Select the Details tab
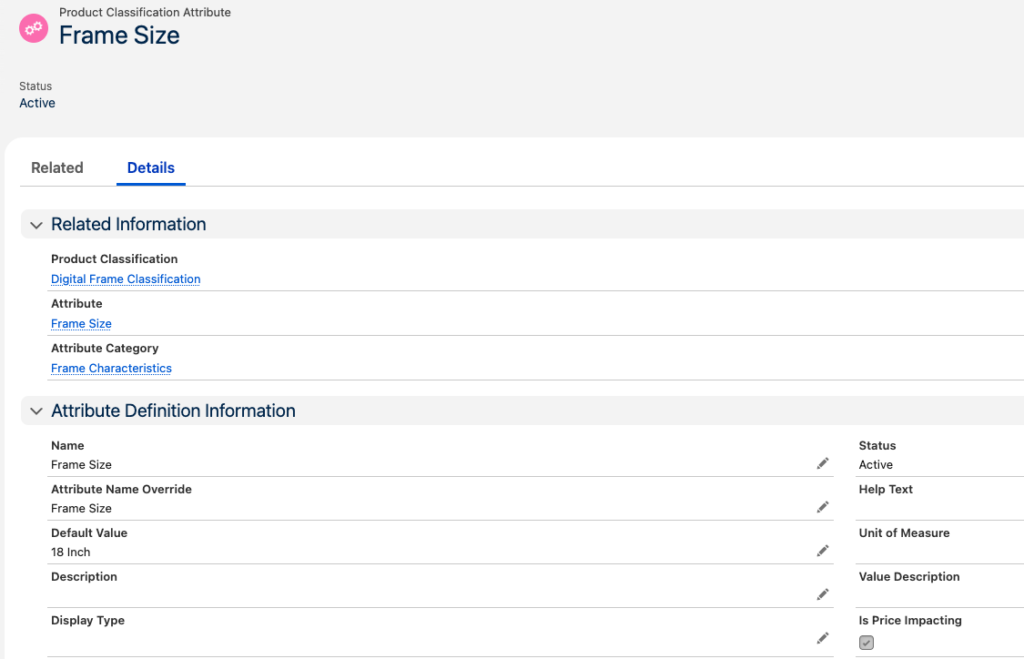The height and width of the screenshot is (659, 1024). tap(151, 168)
